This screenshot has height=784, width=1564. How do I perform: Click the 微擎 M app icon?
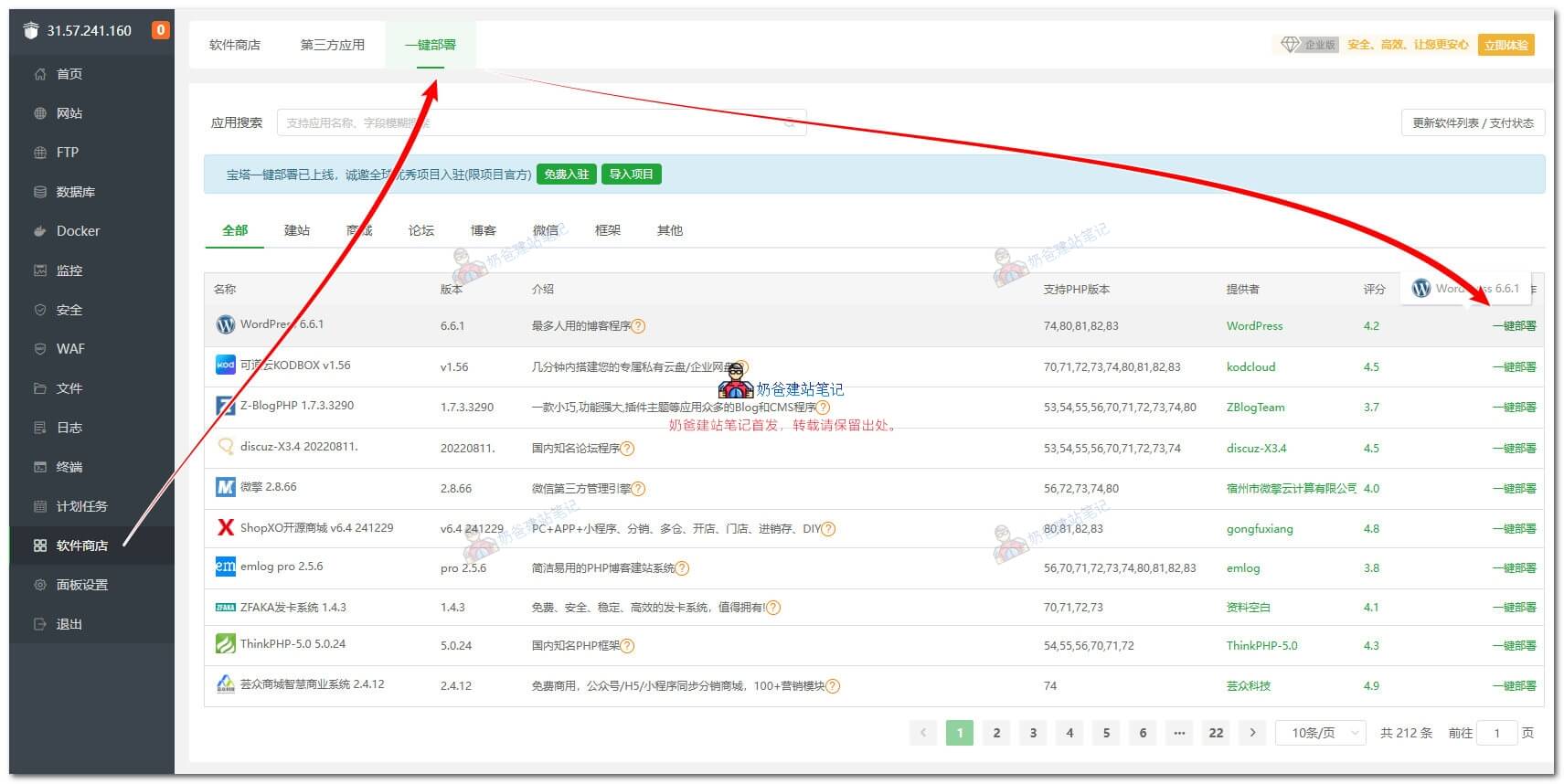coord(225,487)
